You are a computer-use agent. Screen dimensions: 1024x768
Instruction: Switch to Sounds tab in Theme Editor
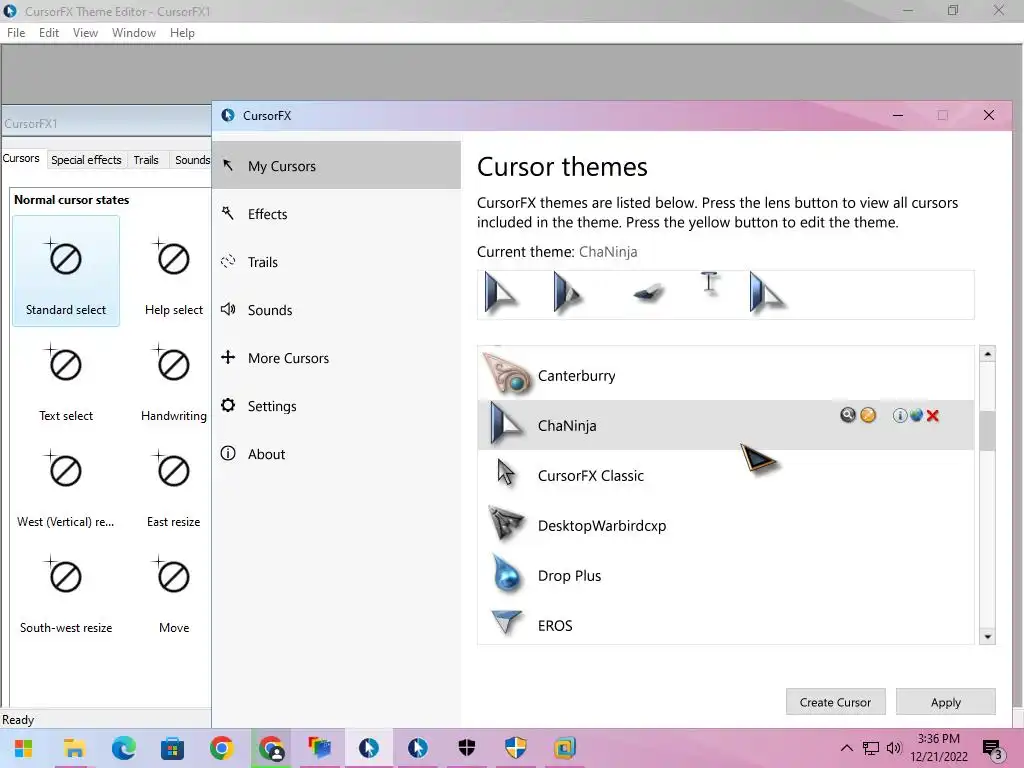tap(192, 160)
